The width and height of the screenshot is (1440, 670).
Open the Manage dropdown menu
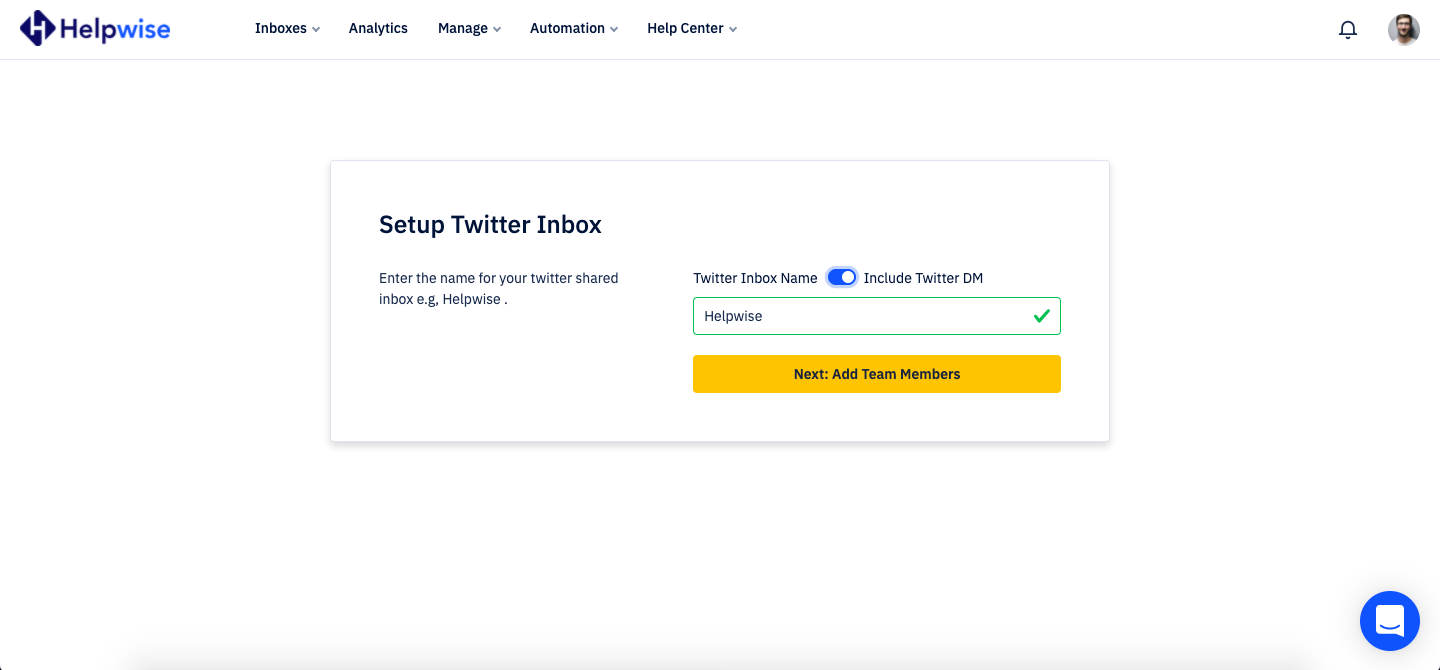469,28
